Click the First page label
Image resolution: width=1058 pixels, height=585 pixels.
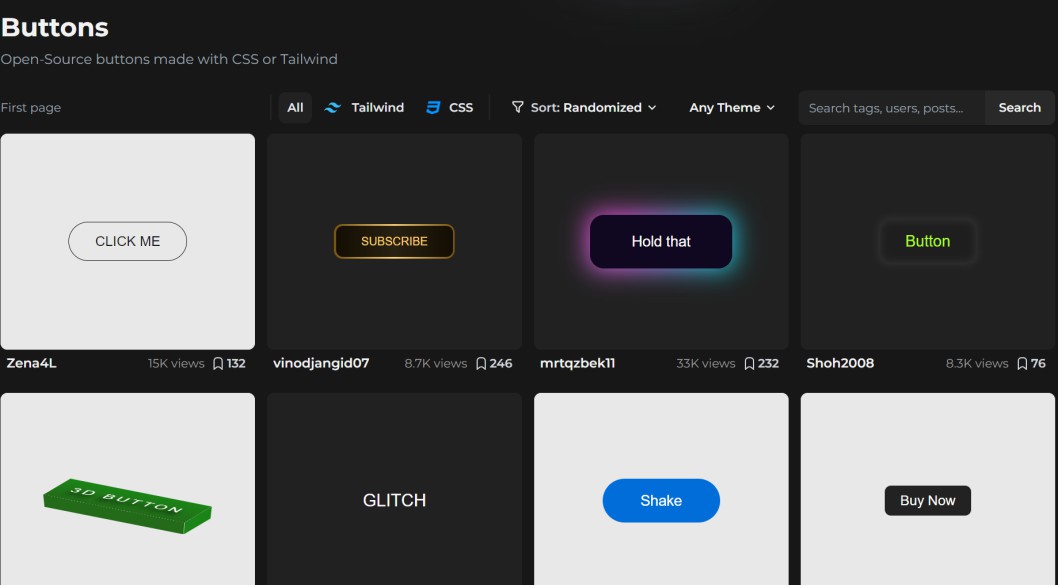[31, 108]
